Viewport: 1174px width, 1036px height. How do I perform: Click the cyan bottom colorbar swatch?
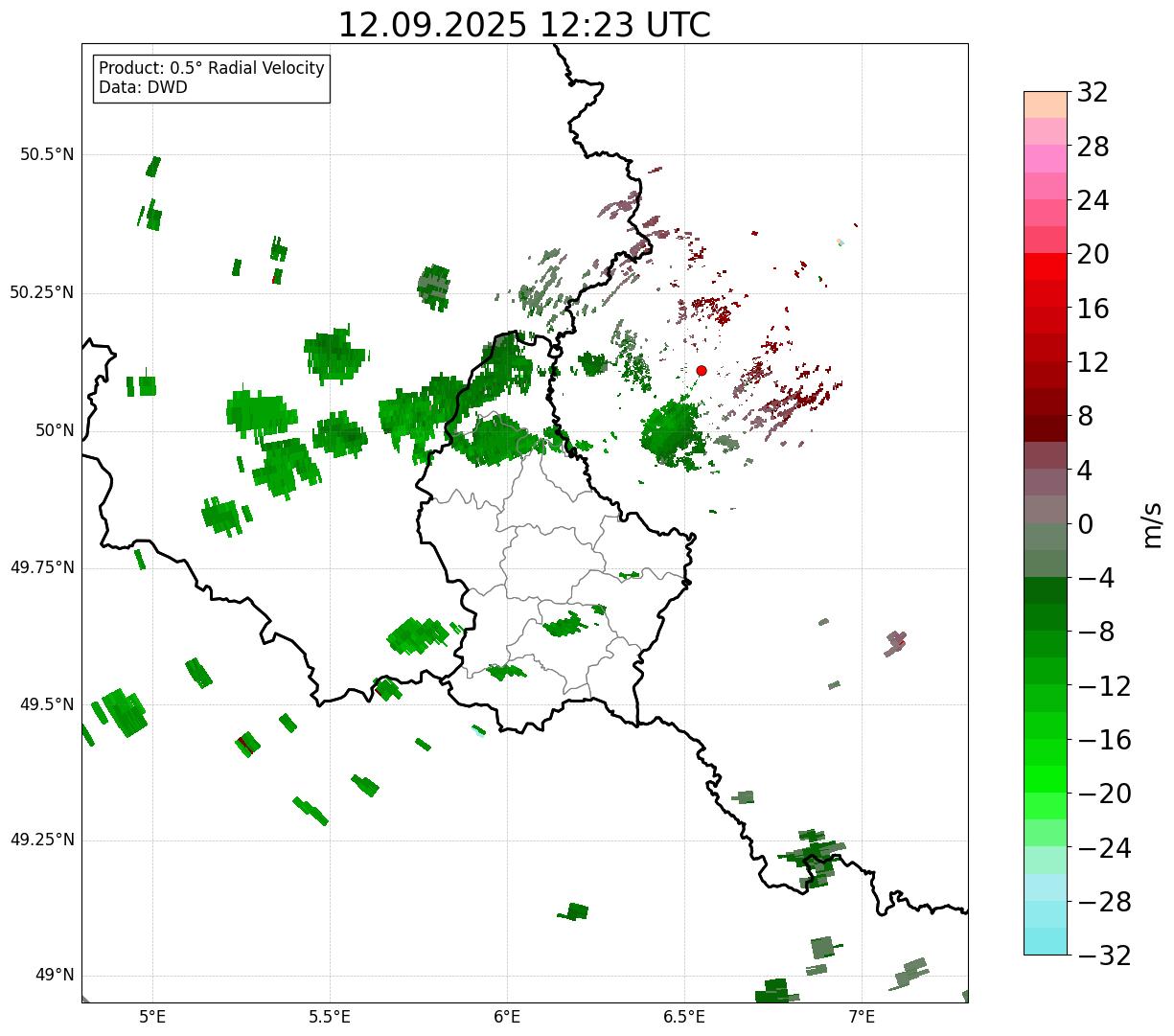pos(1046,941)
